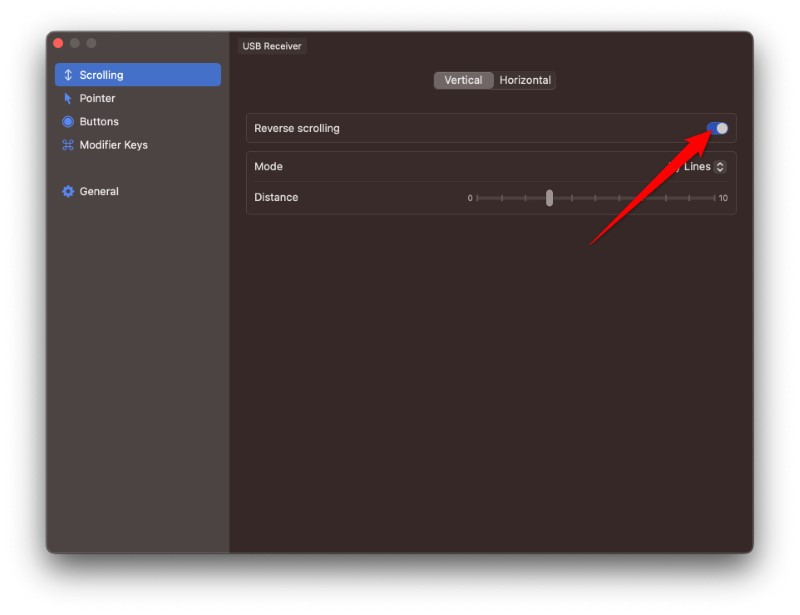
Task: Click the General gear icon
Action: click(68, 191)
